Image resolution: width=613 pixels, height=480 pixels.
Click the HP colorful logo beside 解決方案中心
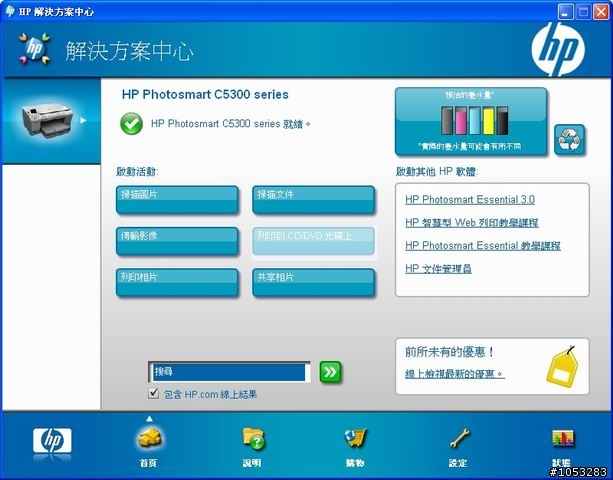(x=34, y=49)
